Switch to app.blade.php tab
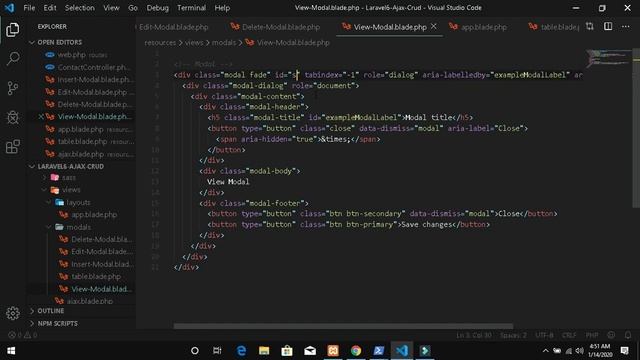Image resolution: width=640 pixels, height=360 pixels. (484, 27)
